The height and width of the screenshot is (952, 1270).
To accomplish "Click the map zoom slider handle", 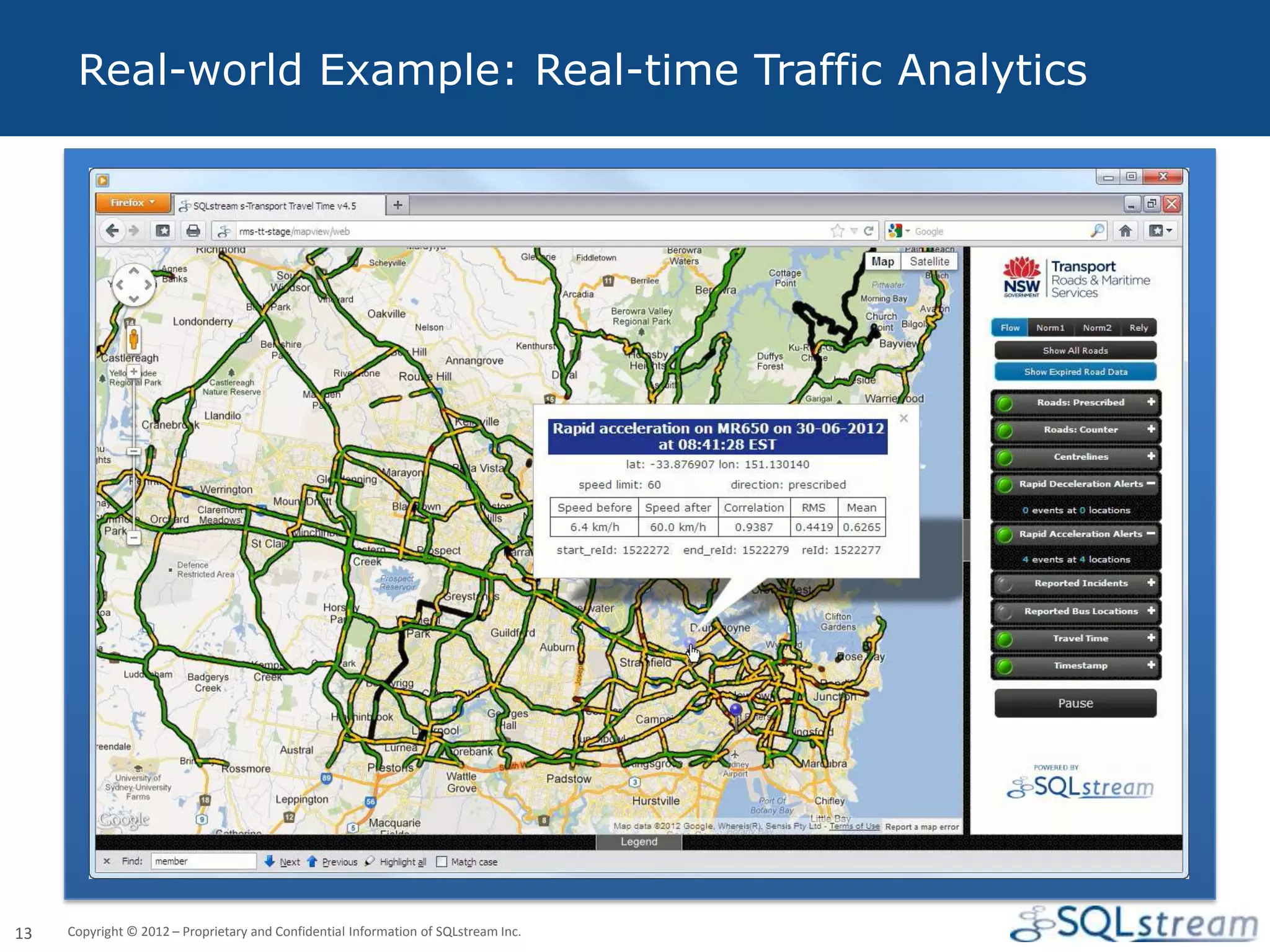I will (x=134, y=451).
